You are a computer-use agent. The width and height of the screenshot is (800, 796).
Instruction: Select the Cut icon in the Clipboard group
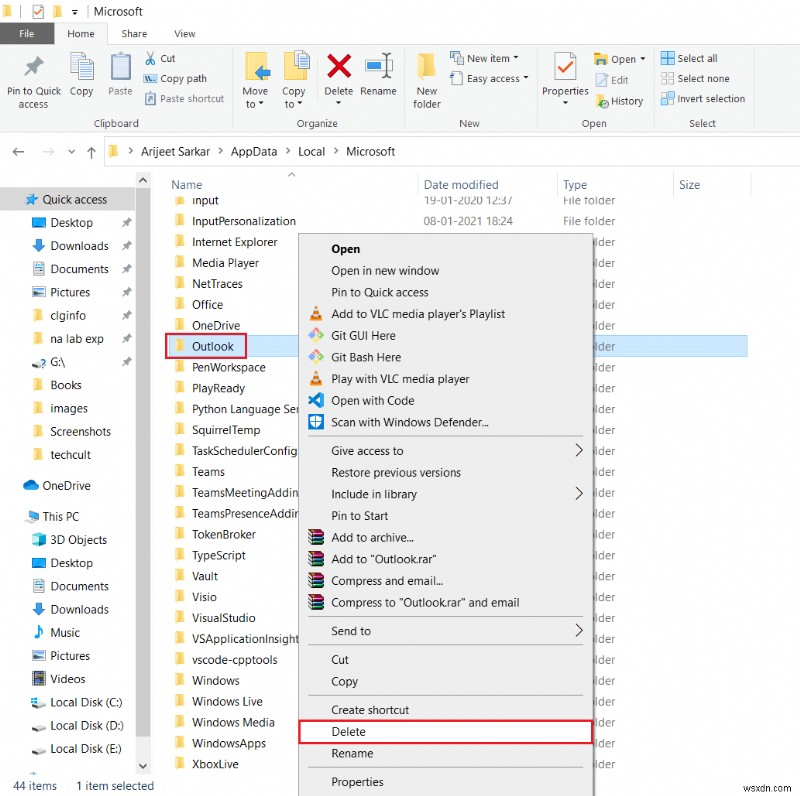(152, 59)
